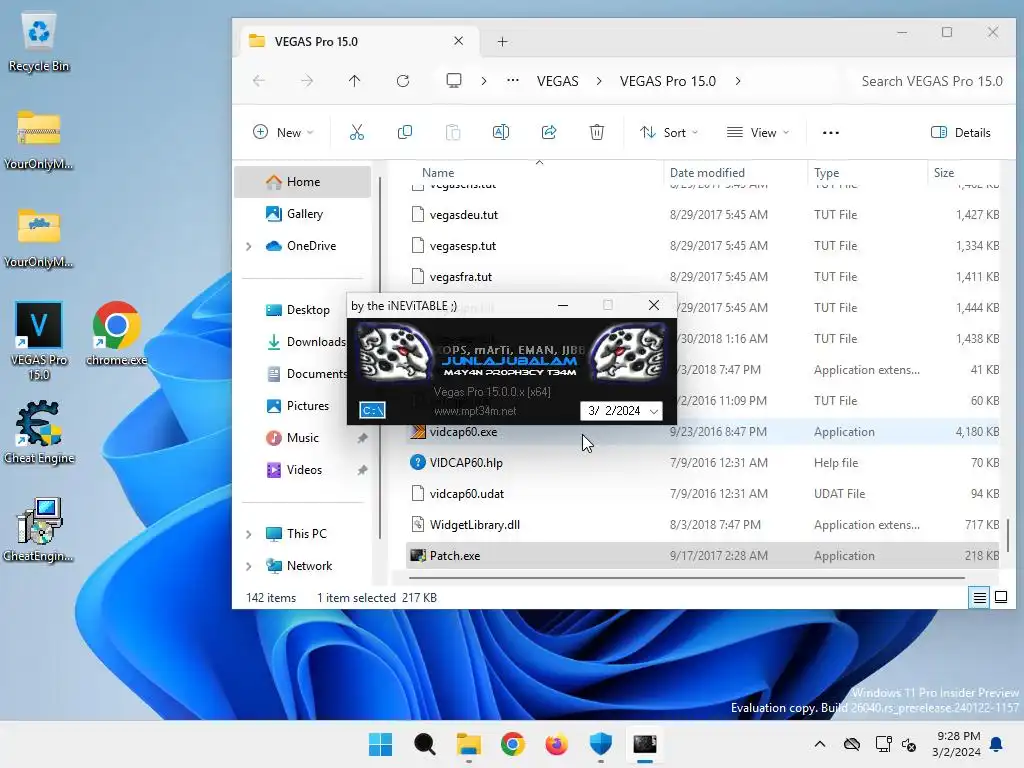The height and width of the screenshot is (768, 1024).
Task: Open the clock showing 9:28 PM
Action: point(957,744)
